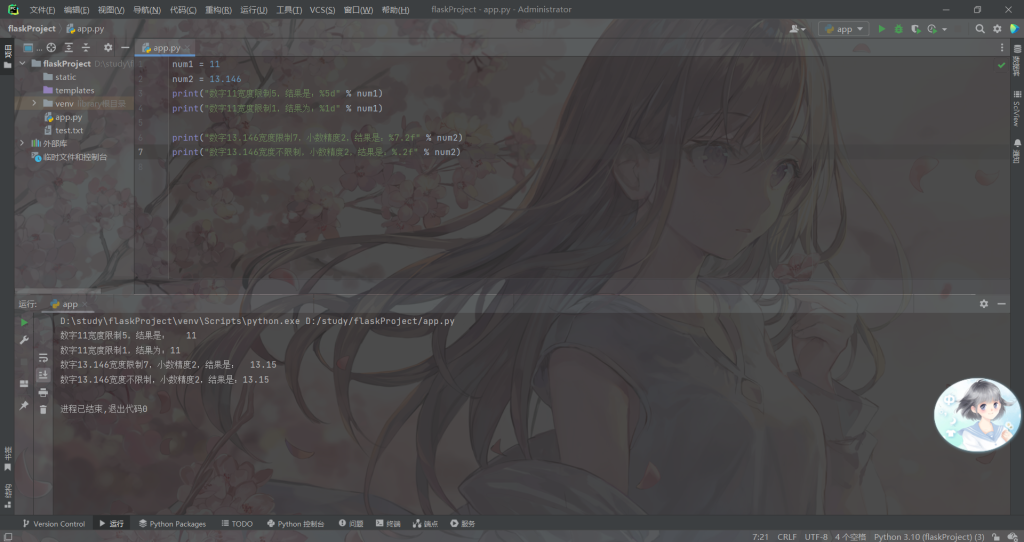Select test.txt in the project tree
1024x542 pixels.
(x=68, y=130)
